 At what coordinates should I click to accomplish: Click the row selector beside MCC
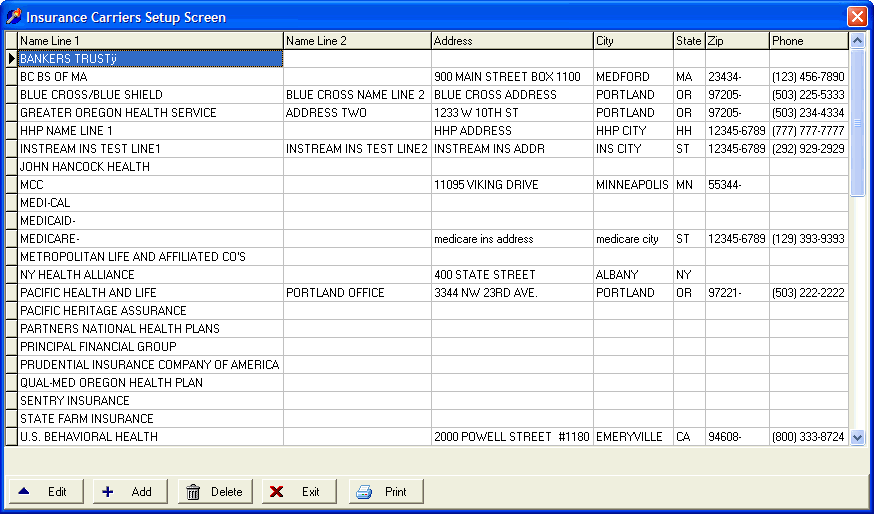[12, 185]
